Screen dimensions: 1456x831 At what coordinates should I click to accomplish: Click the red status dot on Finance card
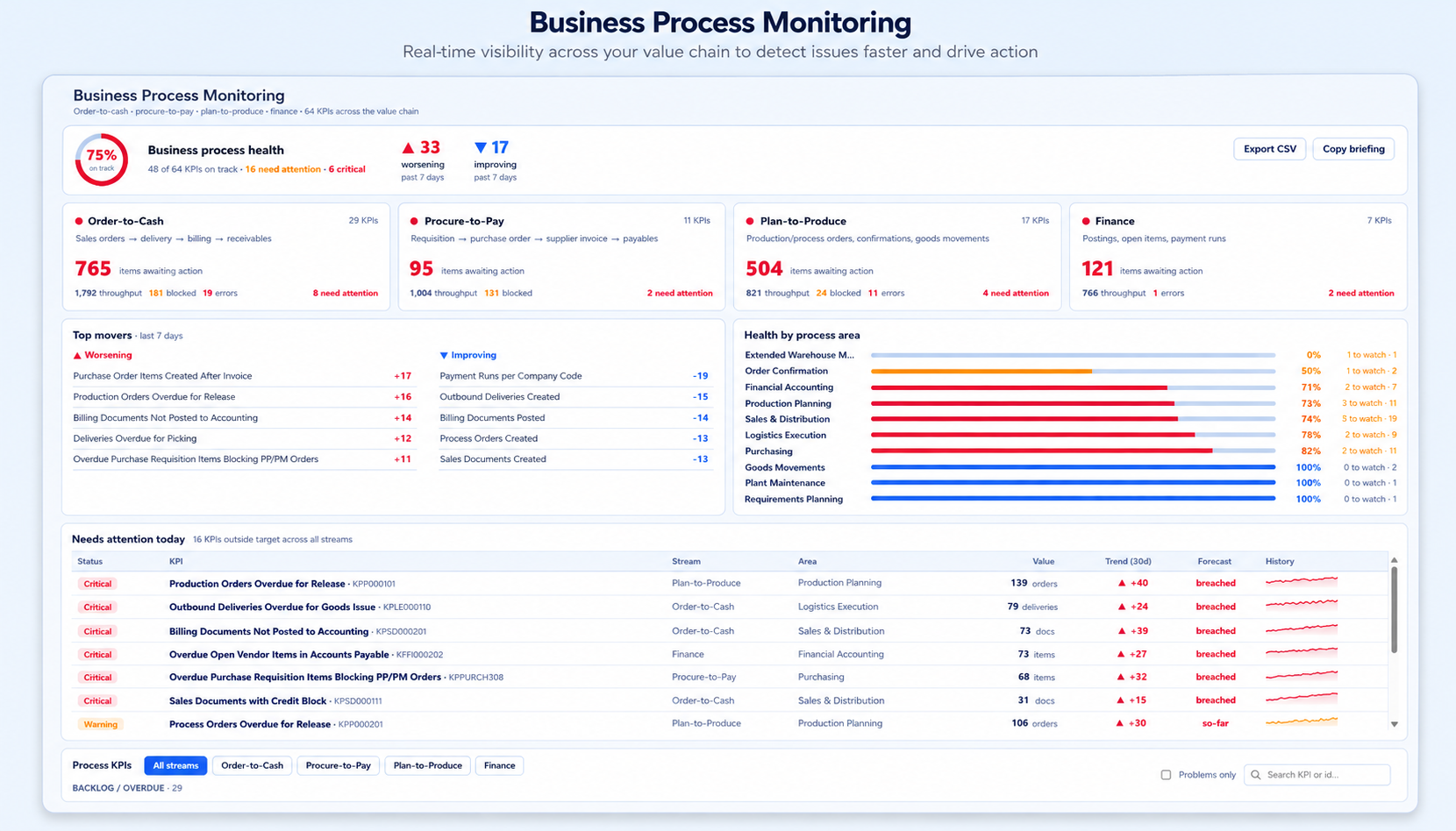1086,221
